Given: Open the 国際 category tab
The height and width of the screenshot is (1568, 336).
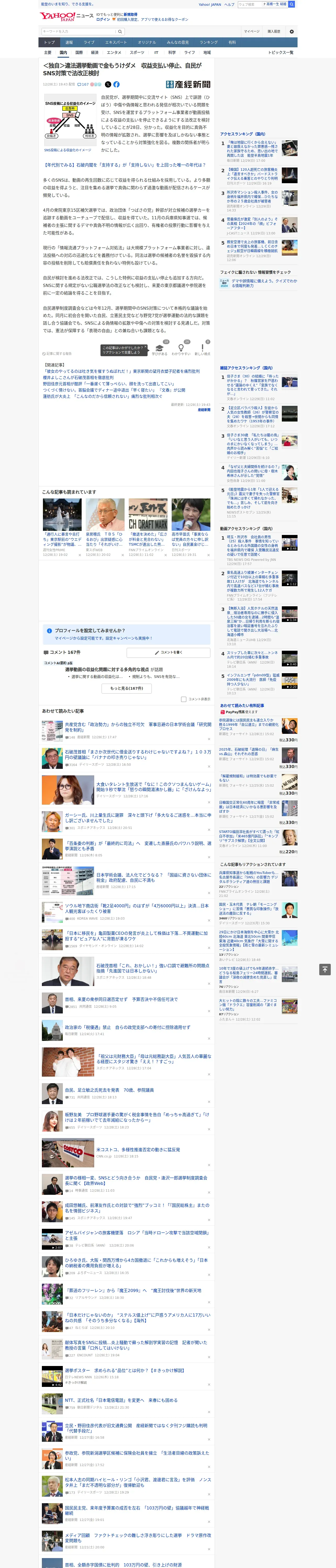Looking at the screenshot, I should pyautogui.click(x=79, y=52).
